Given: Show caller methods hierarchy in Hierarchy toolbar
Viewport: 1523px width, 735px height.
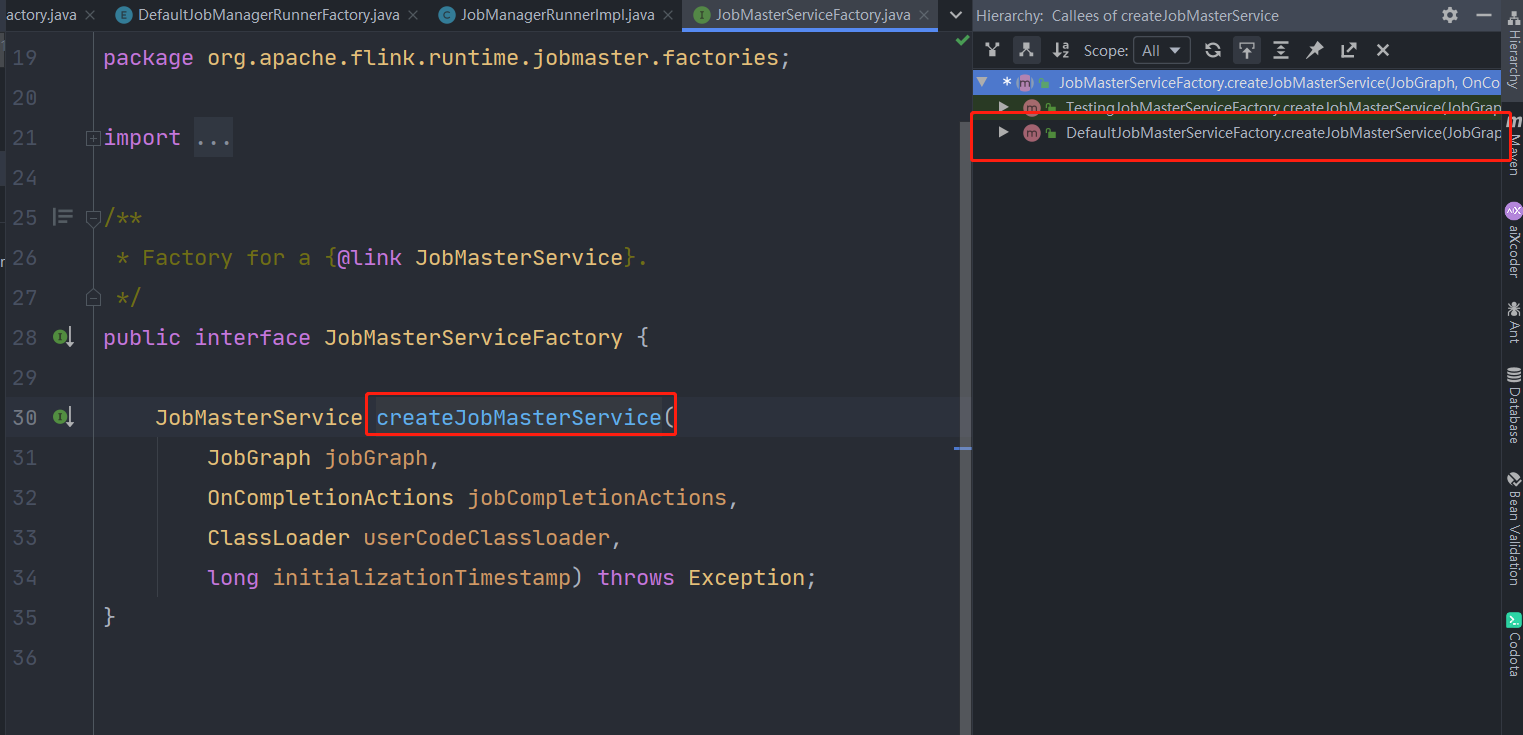Looking at the screenshot, I should coord(992,50).
